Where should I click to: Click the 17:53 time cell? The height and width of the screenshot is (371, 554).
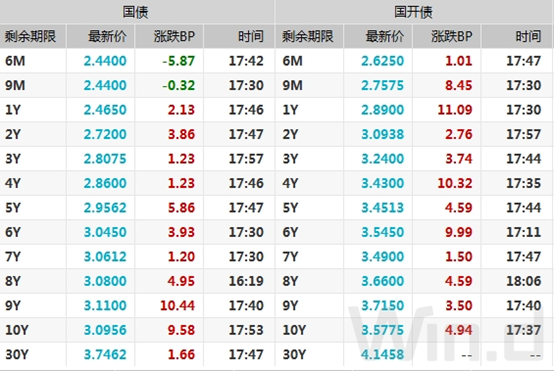pos(246,330)
